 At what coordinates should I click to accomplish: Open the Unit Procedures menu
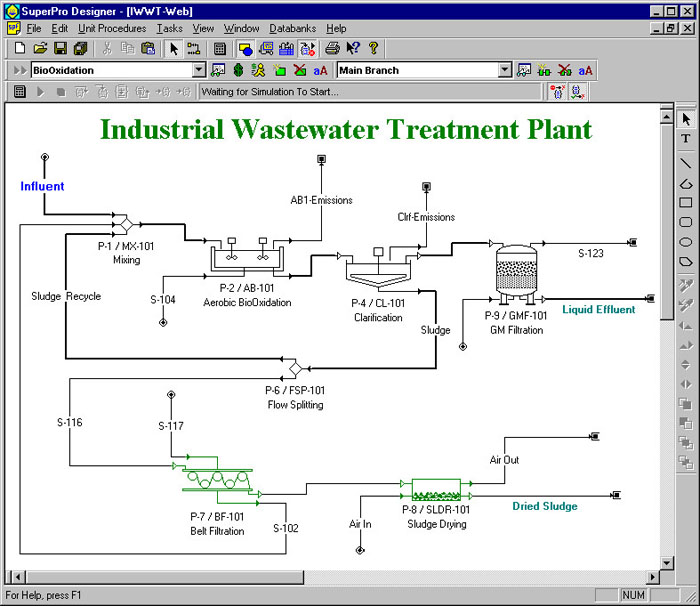(112, 29)
